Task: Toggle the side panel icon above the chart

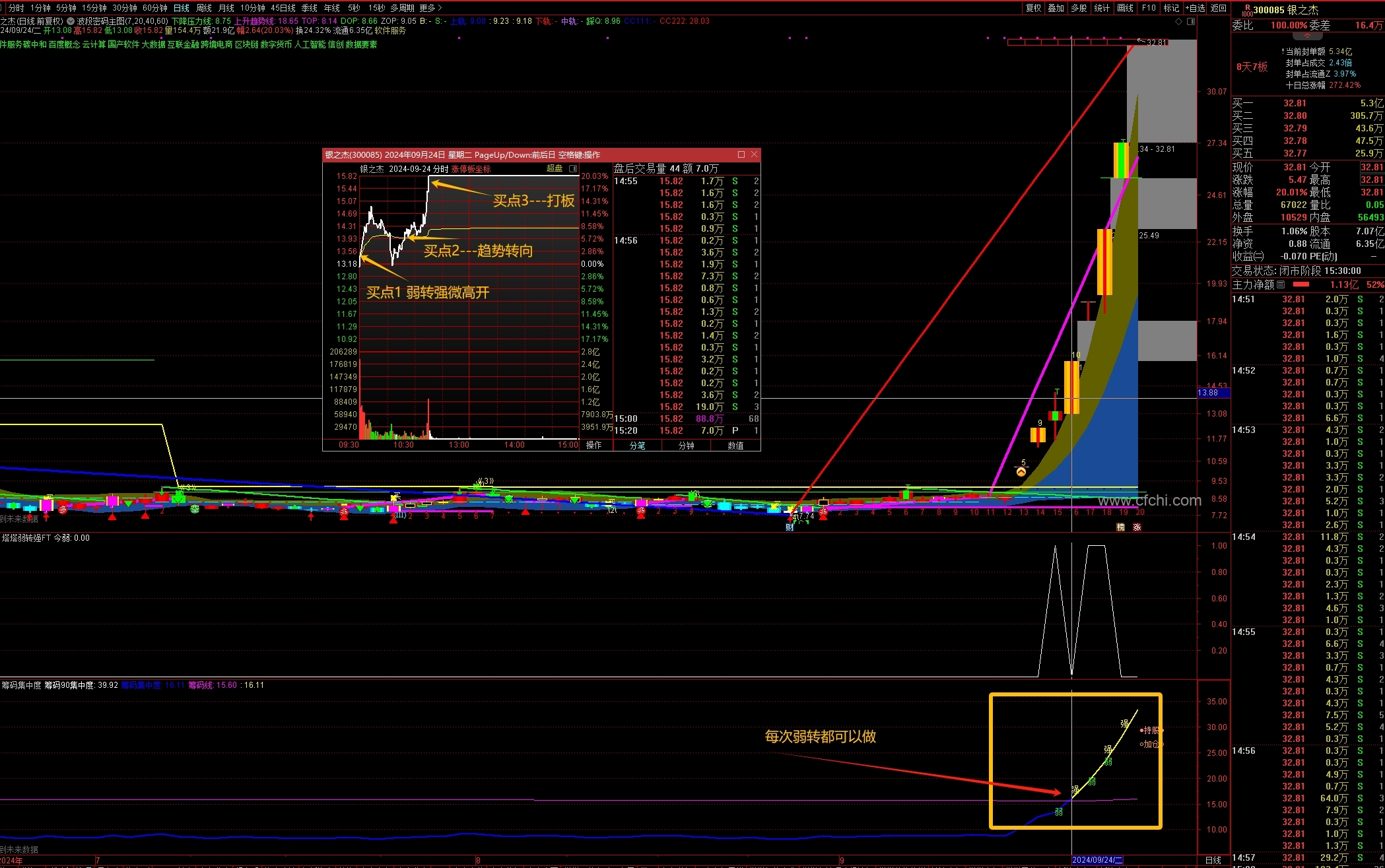Action: (x=1191, y=22)
